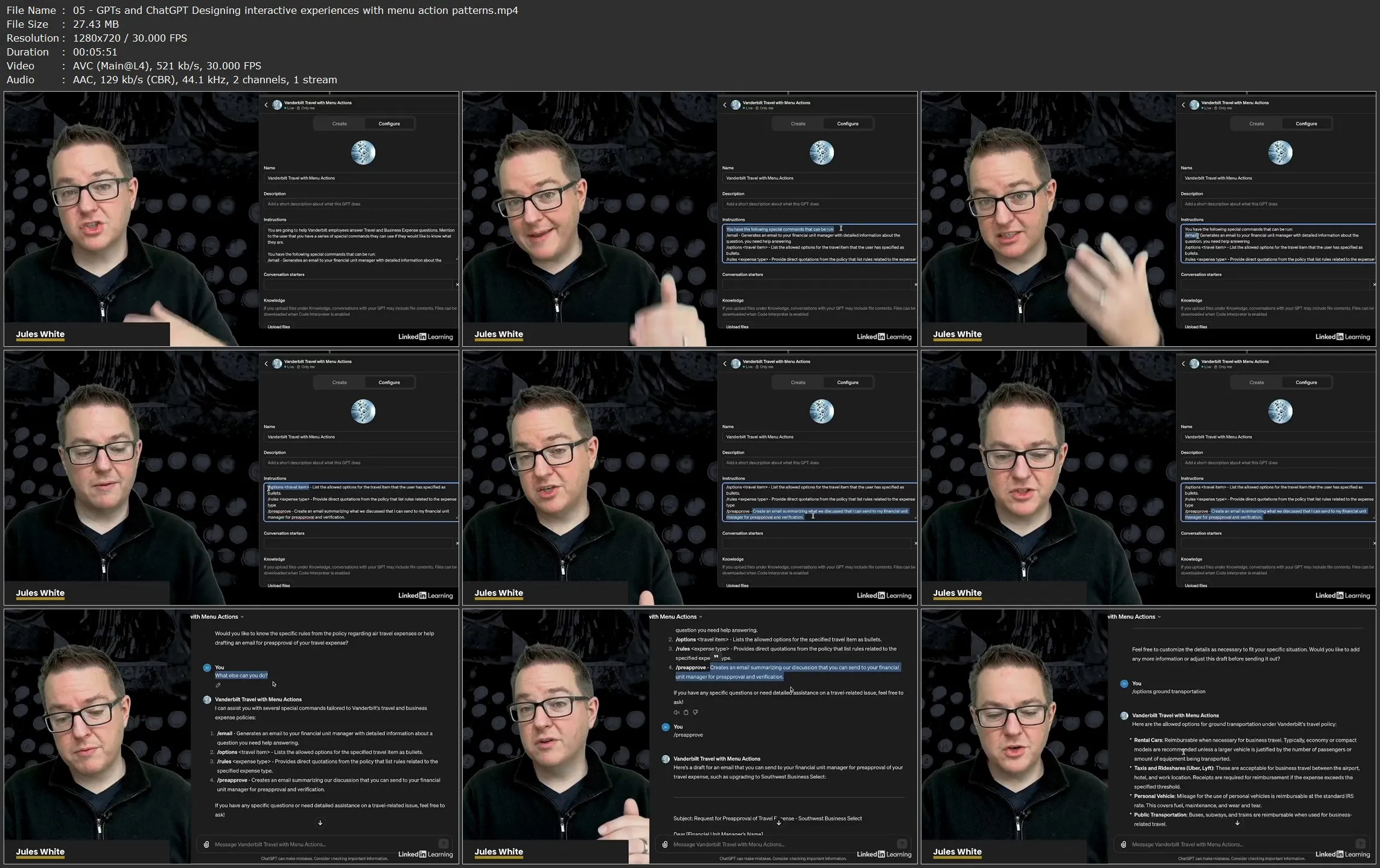
Task: Click scroll-down arrow over 'Subject: Request for Preapproval' line
Action: [x=779, y=823]
